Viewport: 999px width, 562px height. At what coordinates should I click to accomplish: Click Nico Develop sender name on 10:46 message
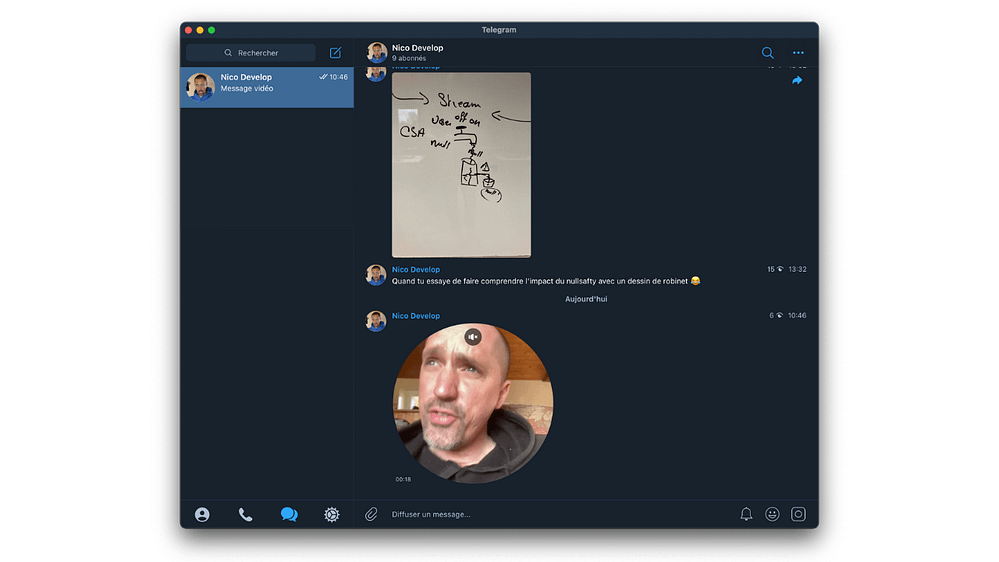click(x=415, y=315)
